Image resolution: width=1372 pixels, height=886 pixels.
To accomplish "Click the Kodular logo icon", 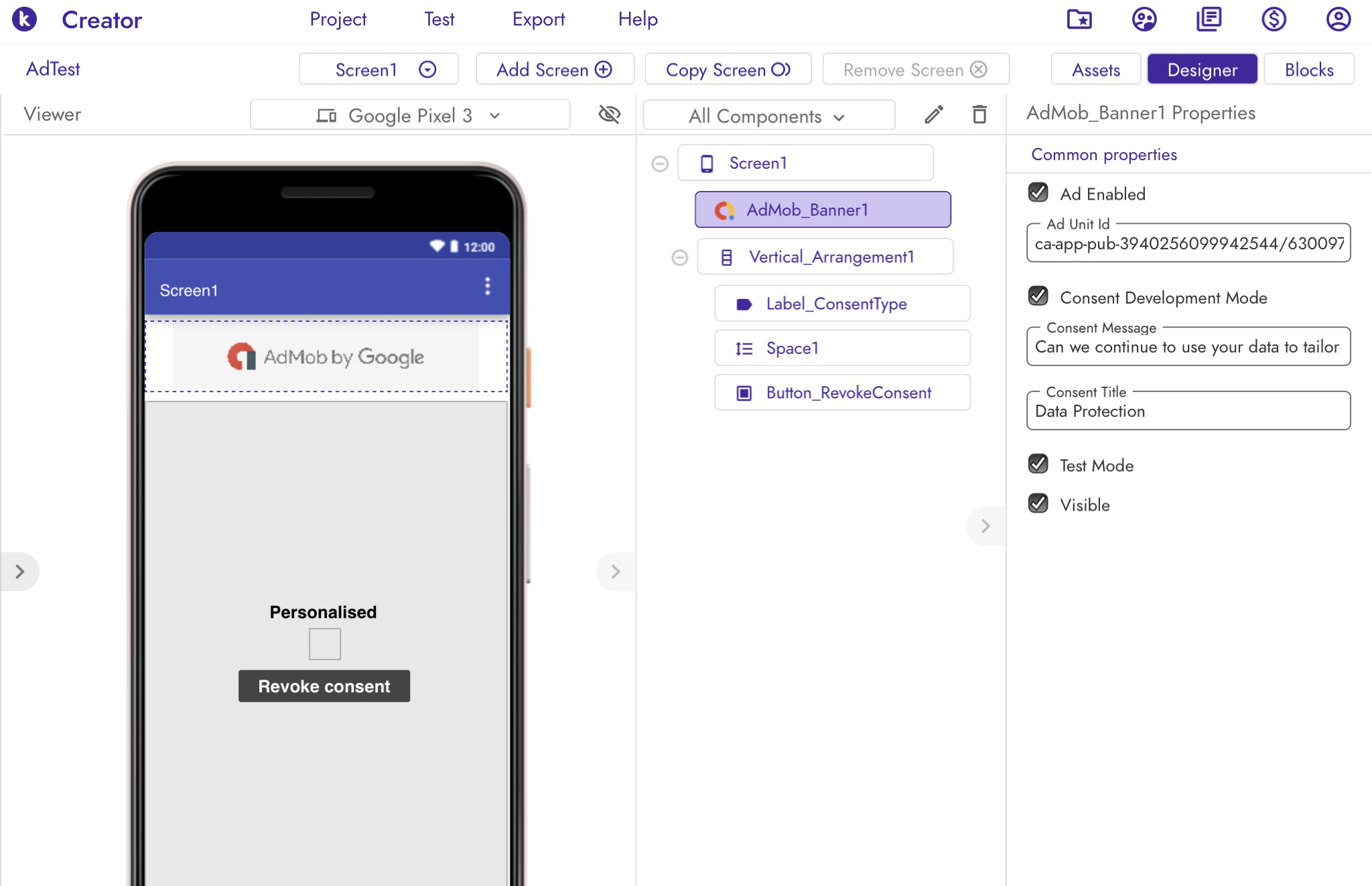I will 25,19.
